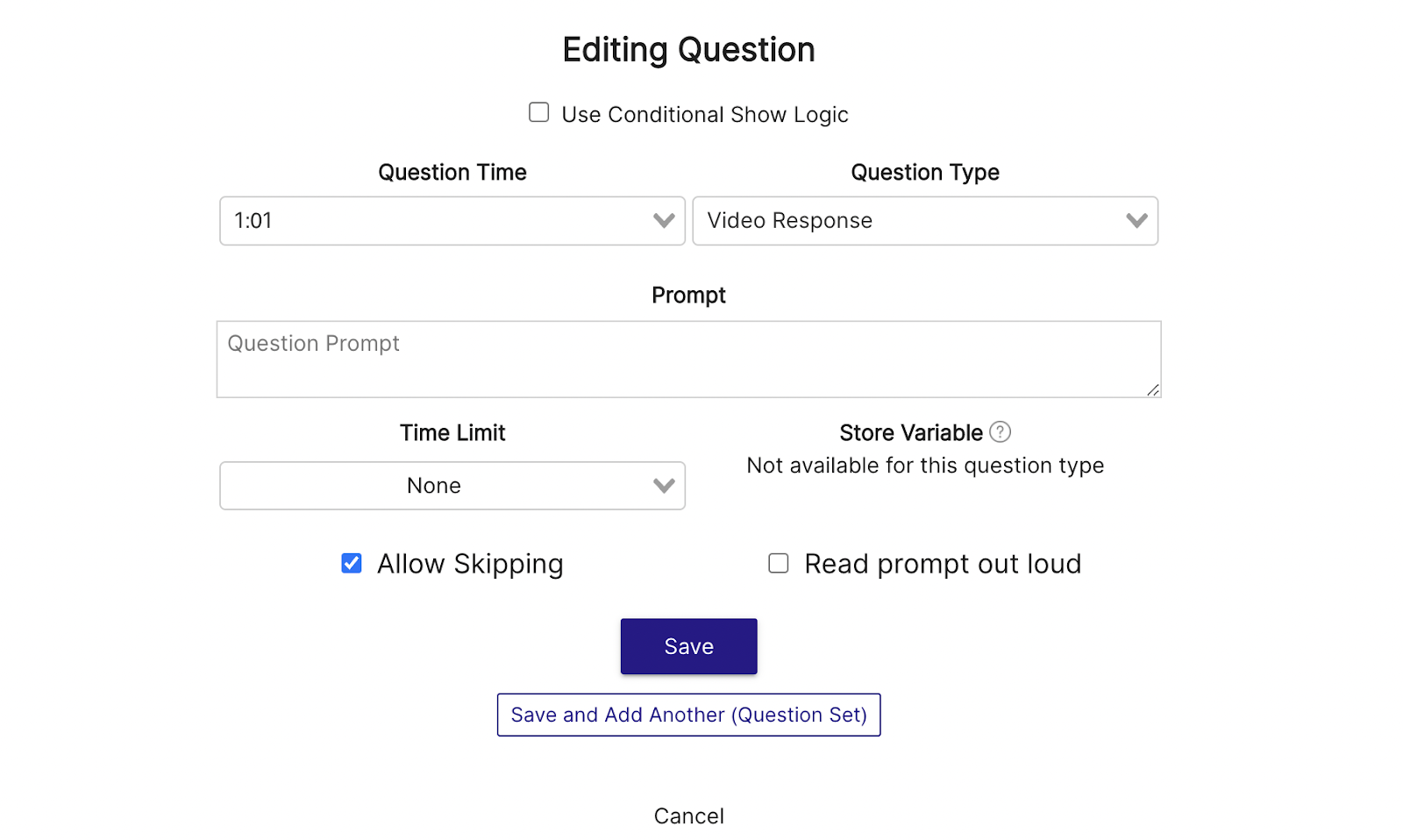Viewport: 1403px width, 840px height.
Task: Tick the Read prompt out loud checkbox
Action: coord(779,564)
